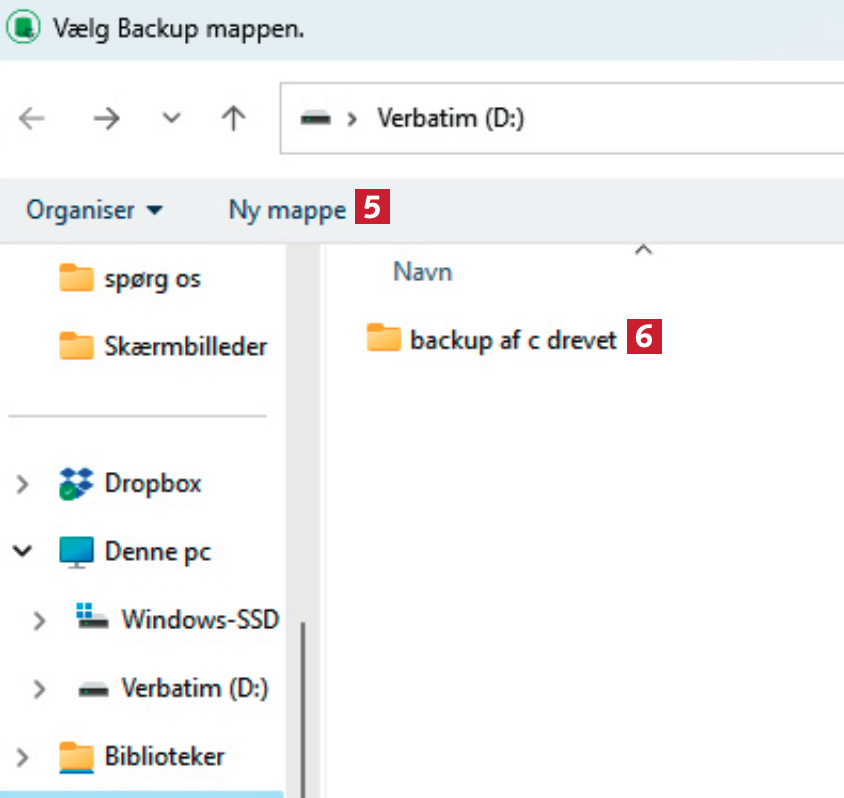This screenshot has width=844, height=798.
Task: Open Skærmbilleder folder in sidebar
Action: pos(185,346)
